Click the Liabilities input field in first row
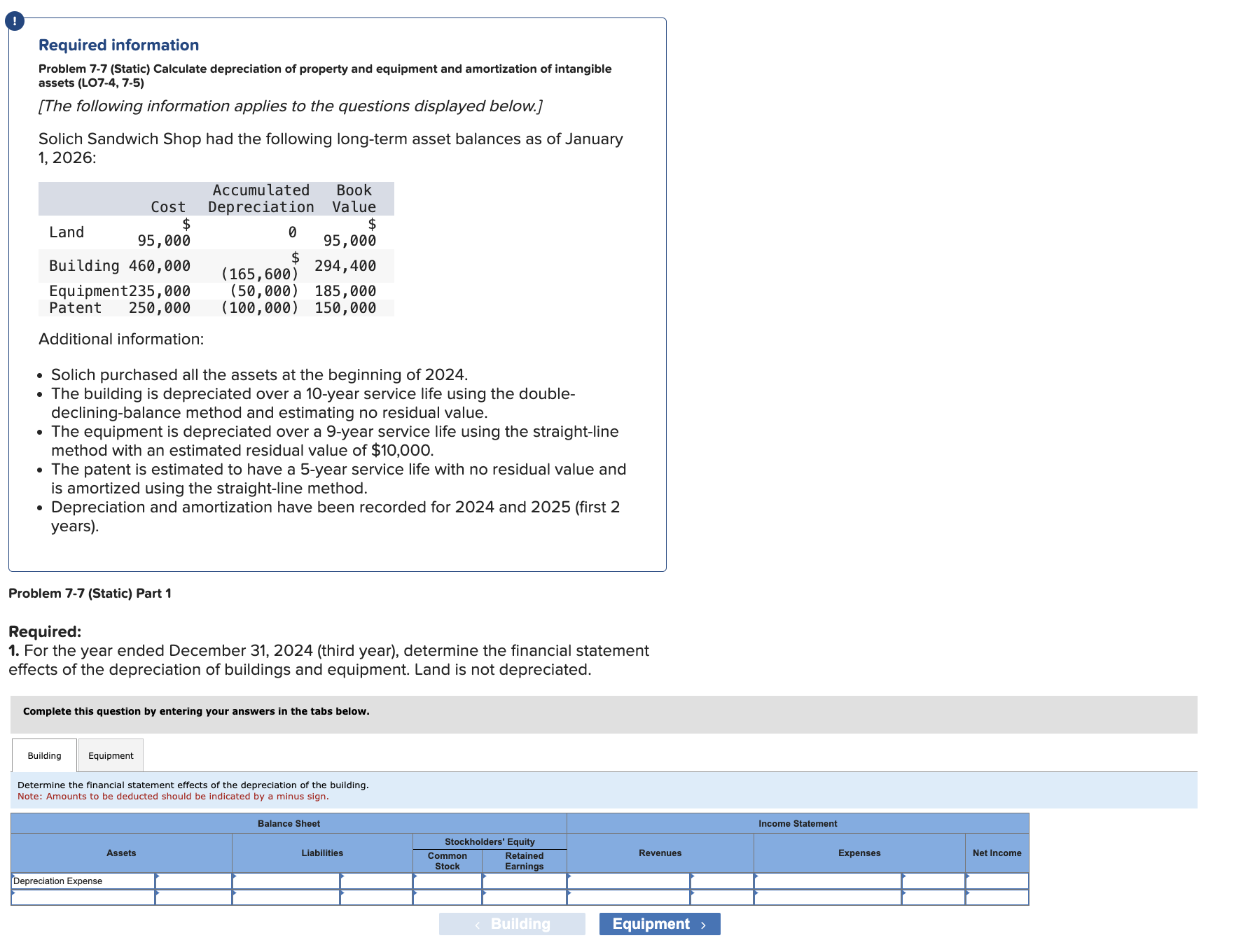Screen dimensions: 1248x952 pyautogui.click(x=287, y=881)
